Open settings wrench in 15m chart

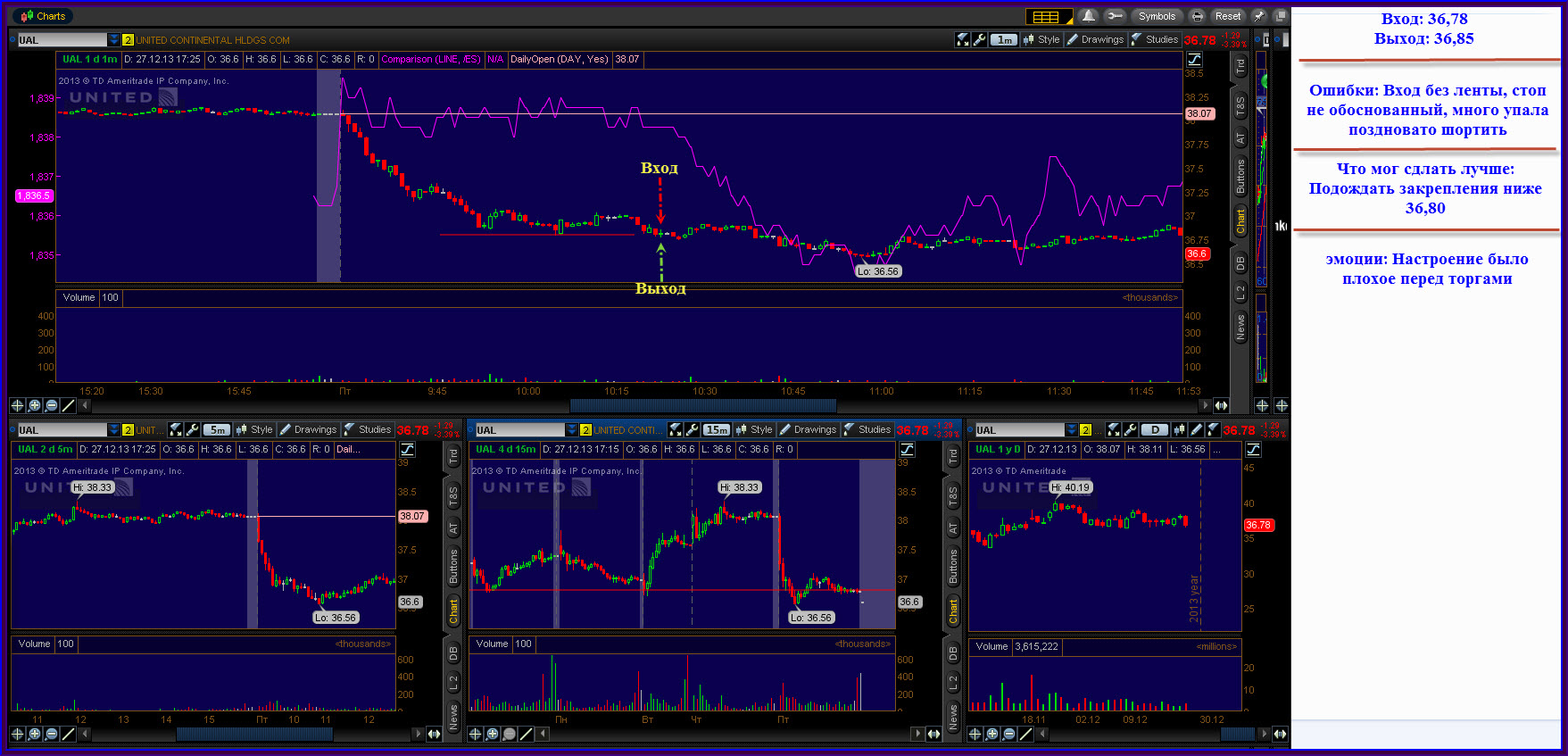(692, 429)
